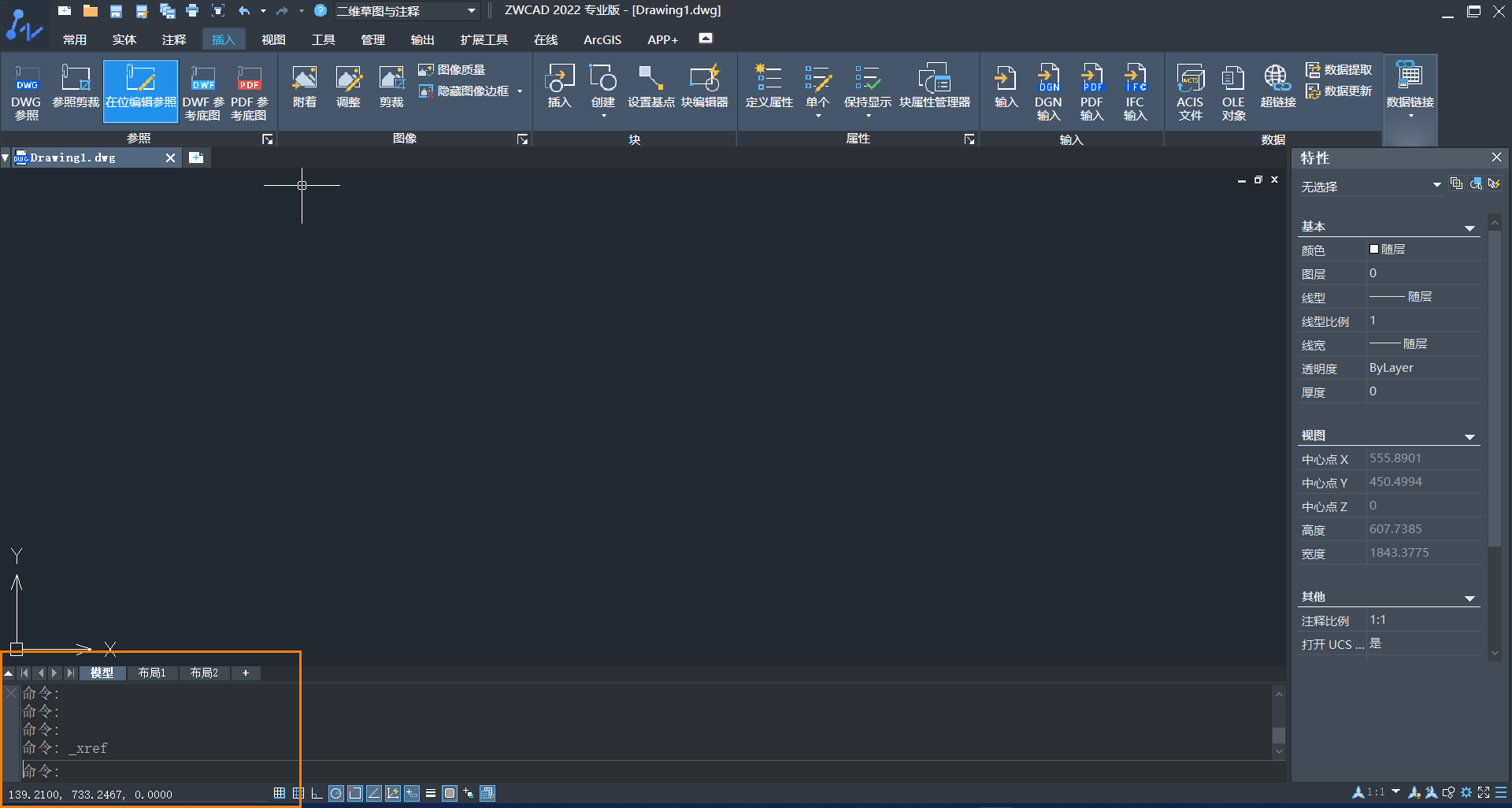Click the new drawing icon in quick access toolbar
Viewport: 1512px width, 808px height.
[x=65, y=11]
